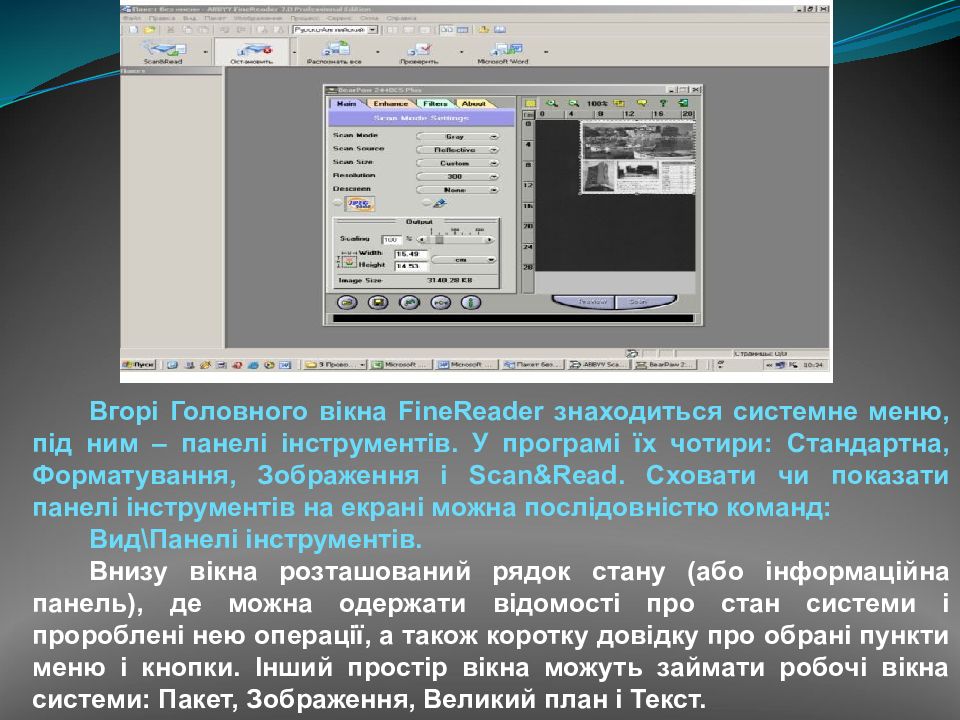Click the scanned image thumbnail in the preview area
This screenshot has width=960, height=720.
pos(637,157)
